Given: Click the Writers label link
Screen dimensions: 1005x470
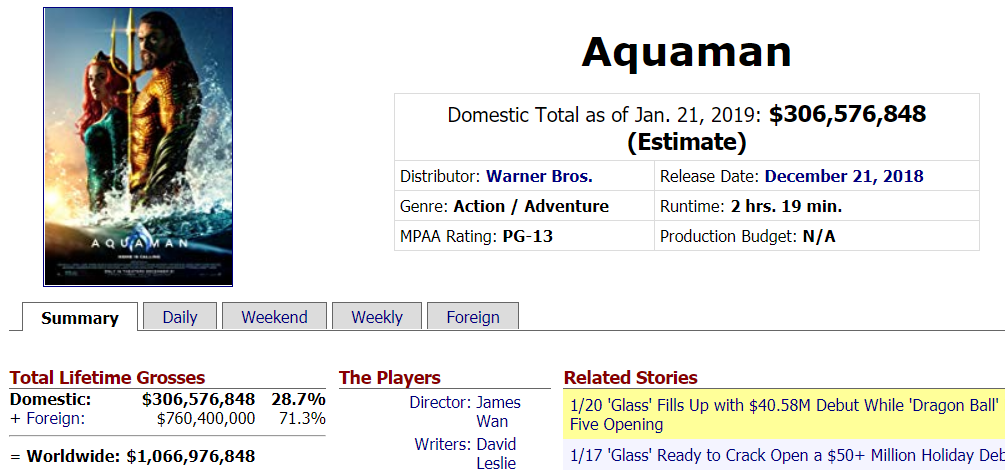Looking at the screenshot, I should pos(442,444).
